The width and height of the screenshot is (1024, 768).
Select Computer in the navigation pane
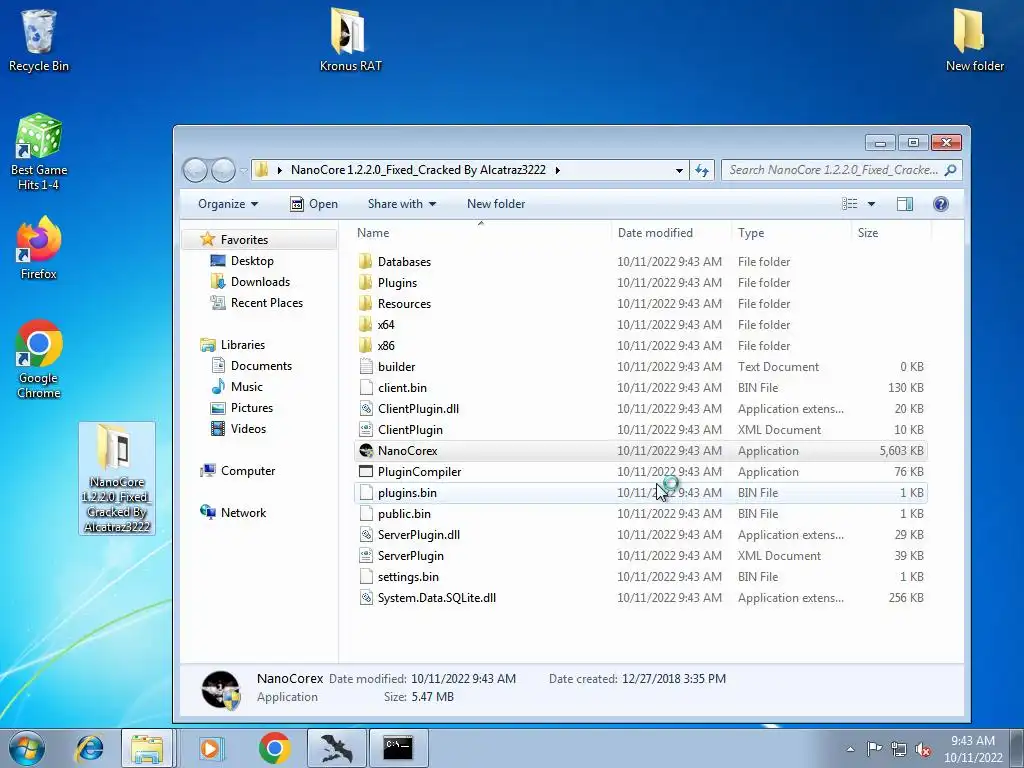(248, 471)
